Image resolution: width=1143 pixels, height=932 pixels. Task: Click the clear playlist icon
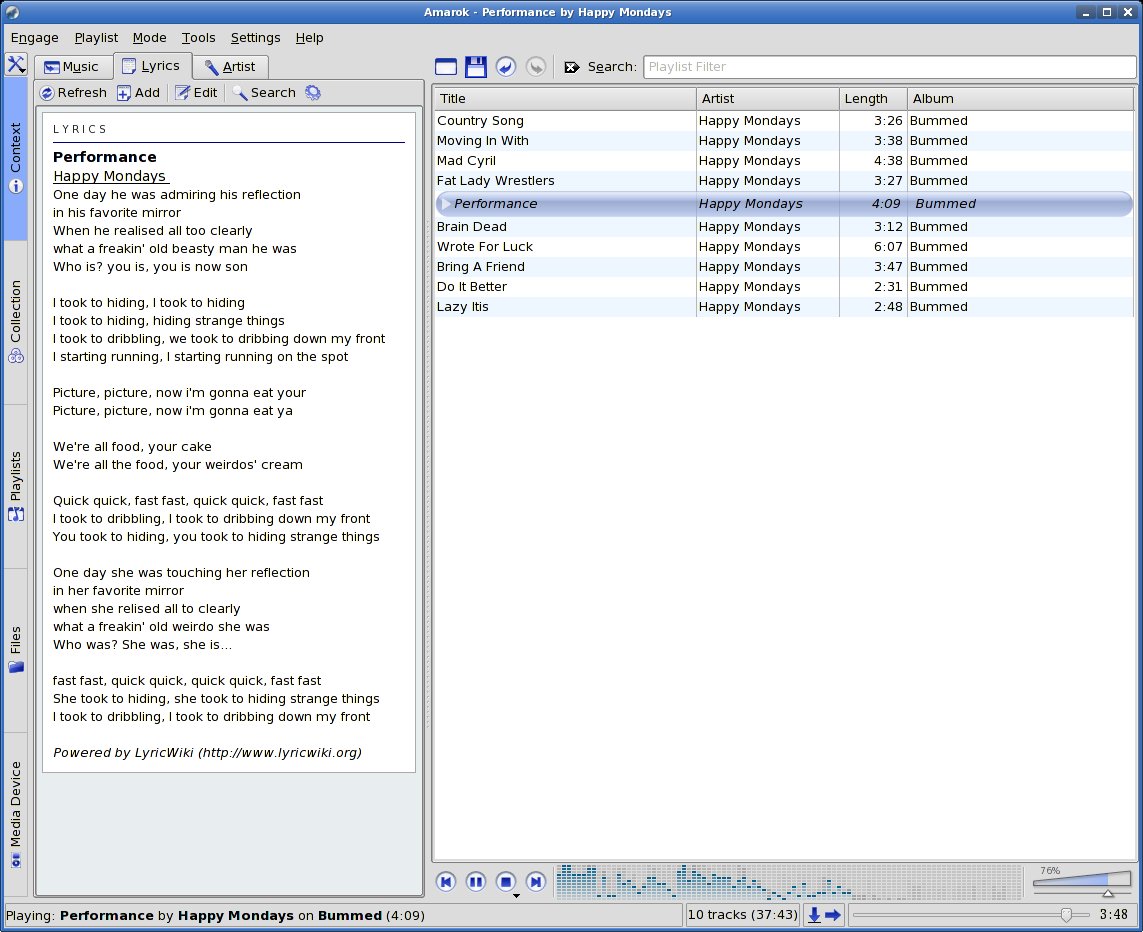(446, 67)
